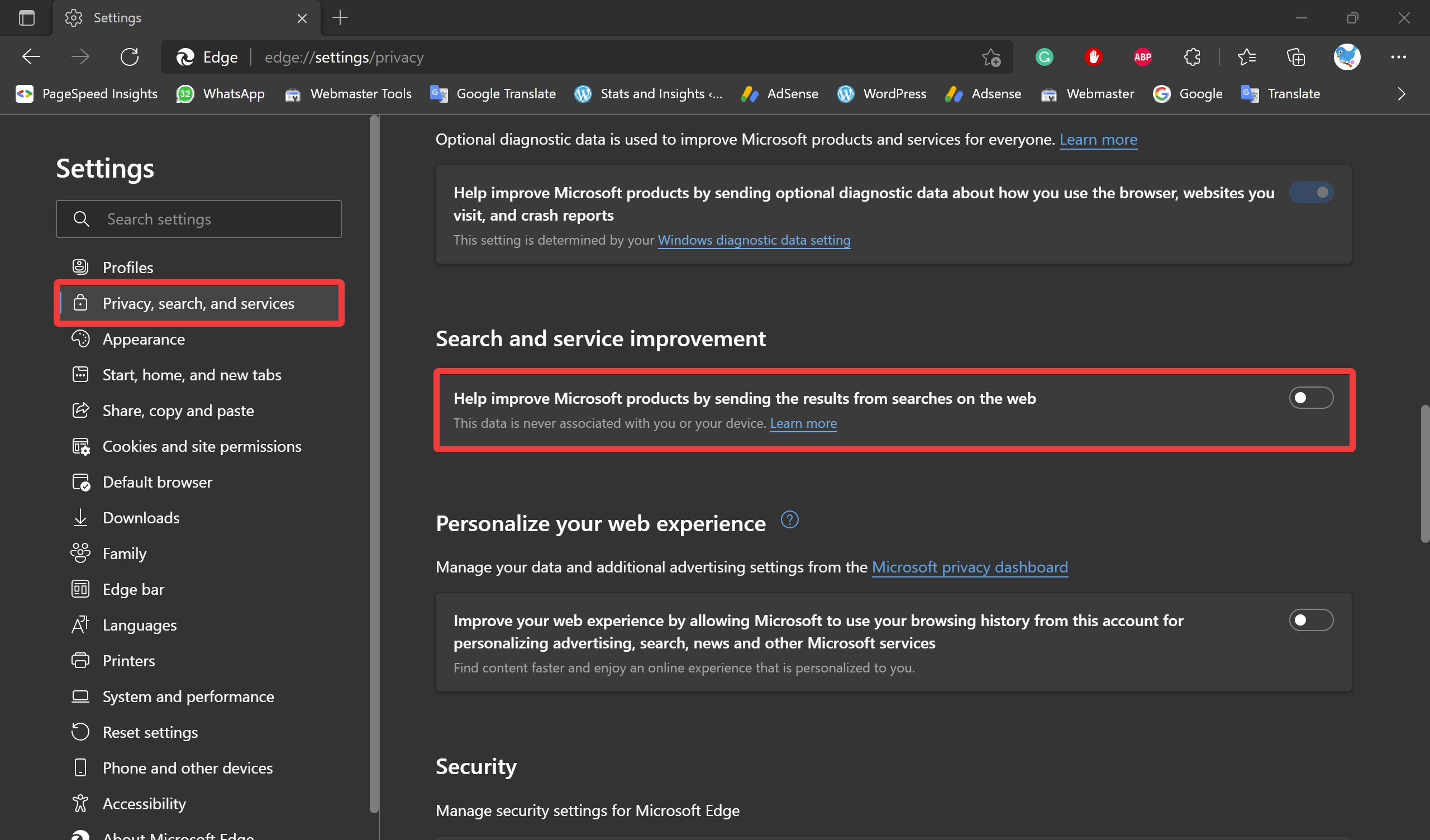The image size is (1430, 840).
Task: Toggle send search results to Microsoft
Action: (x=1310, y=397)
